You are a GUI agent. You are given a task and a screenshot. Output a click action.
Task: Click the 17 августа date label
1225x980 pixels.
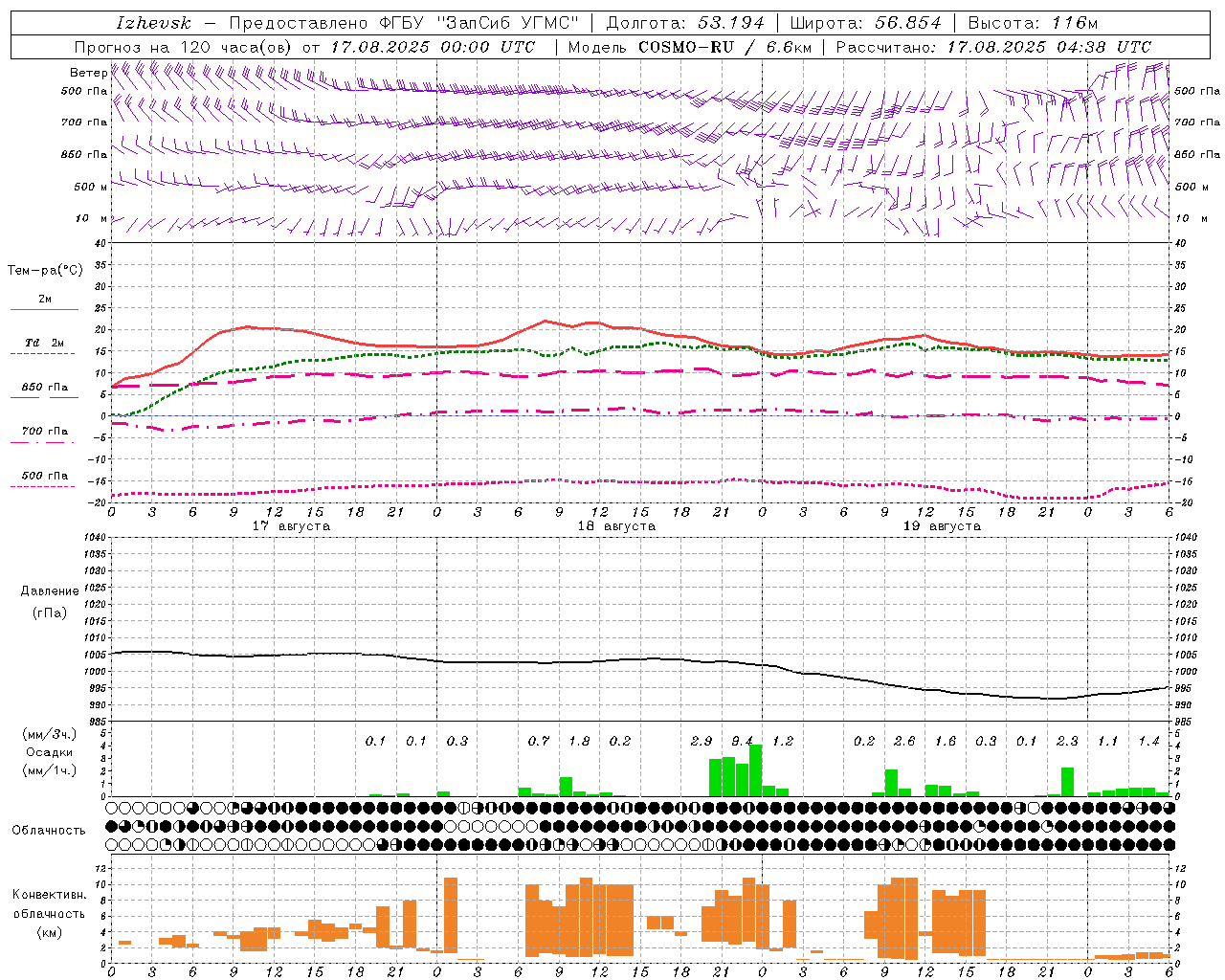291,526
